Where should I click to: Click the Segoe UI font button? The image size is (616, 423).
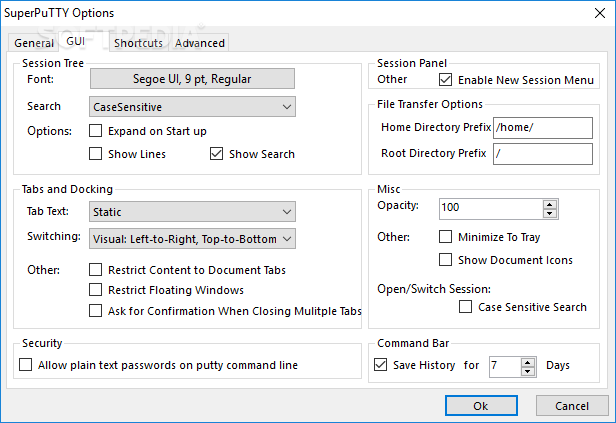point(192,79)
